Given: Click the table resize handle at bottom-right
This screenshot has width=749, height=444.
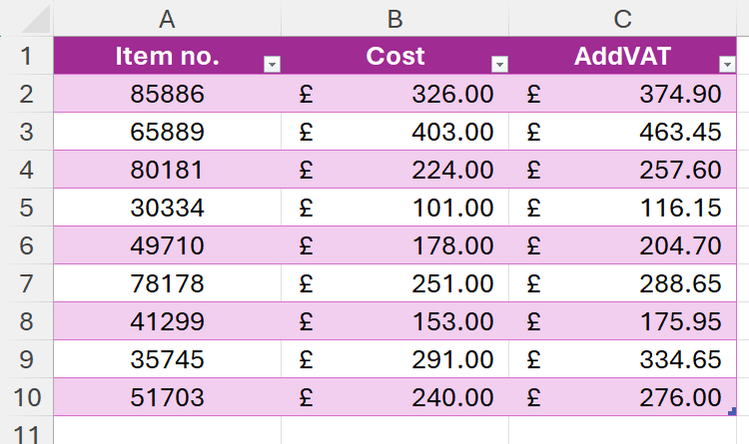Looking at the screenshot, I should [735, 412].
